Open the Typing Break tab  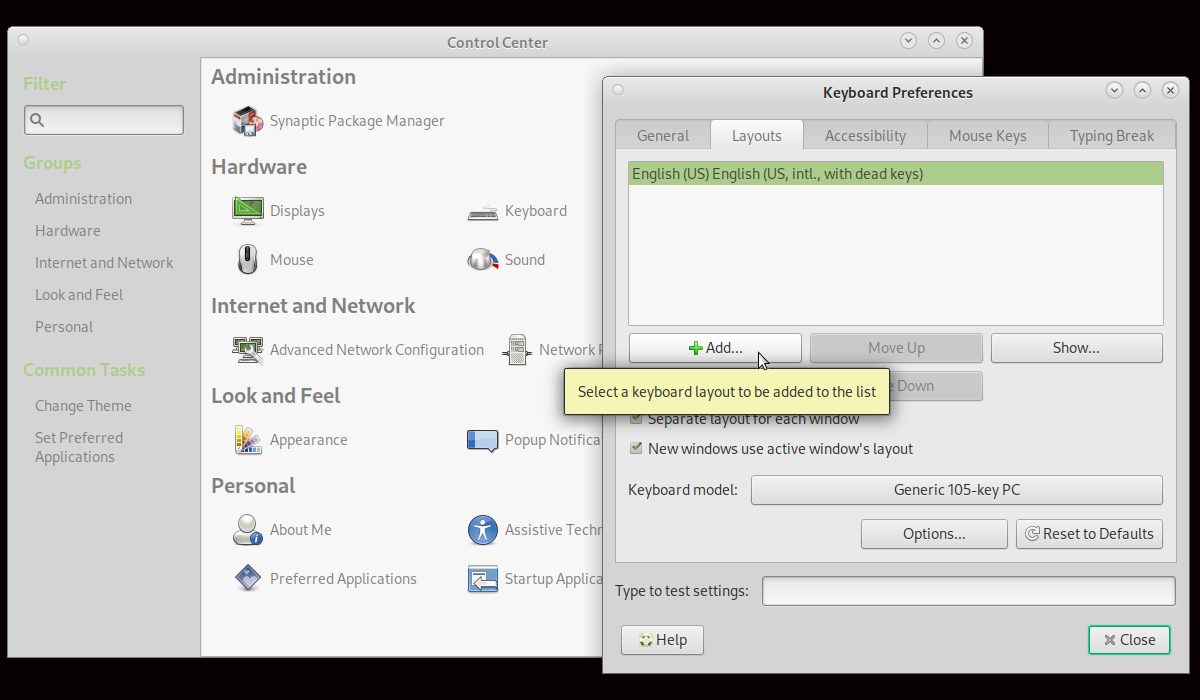pyautogui.click(x=1111, y=136)
